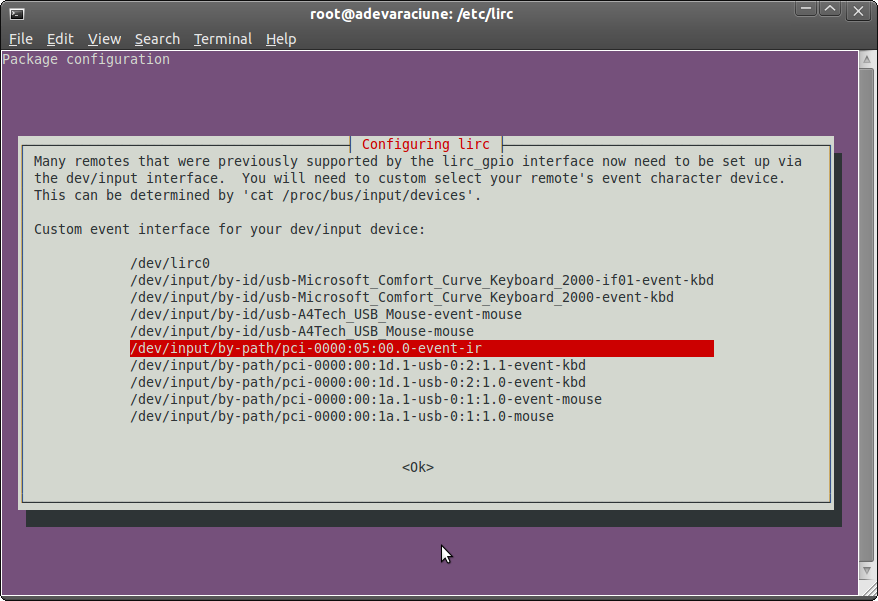Click the terminal window menu icon in title bar
Image resolution: width=878 pixels, height=601 pixels.
(17, 14)
